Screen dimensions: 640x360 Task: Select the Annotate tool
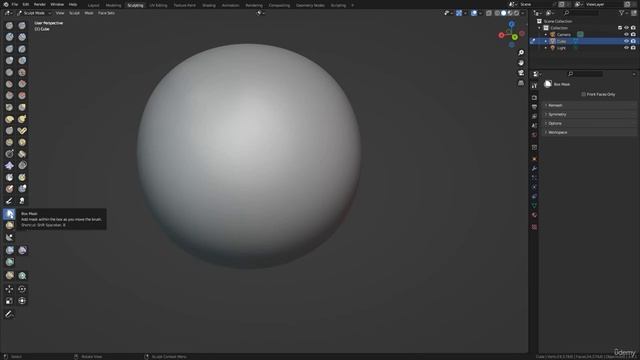[9, 314]
